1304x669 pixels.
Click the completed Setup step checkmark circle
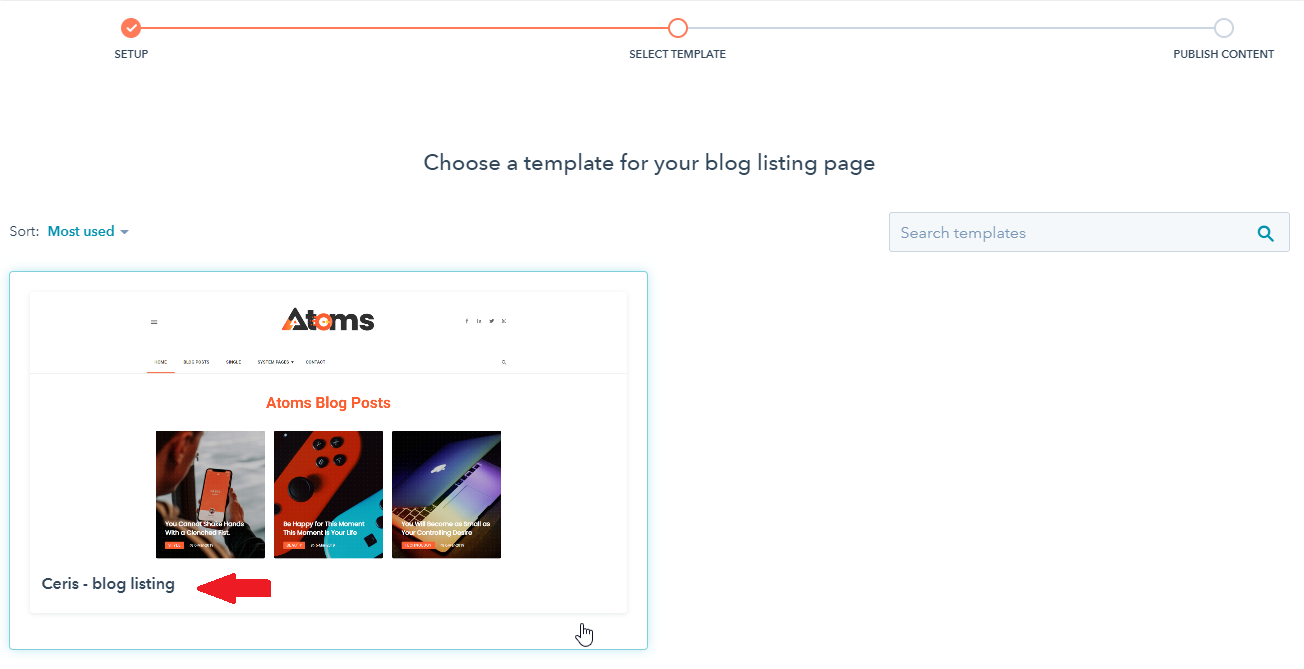(x=131, y=28)
